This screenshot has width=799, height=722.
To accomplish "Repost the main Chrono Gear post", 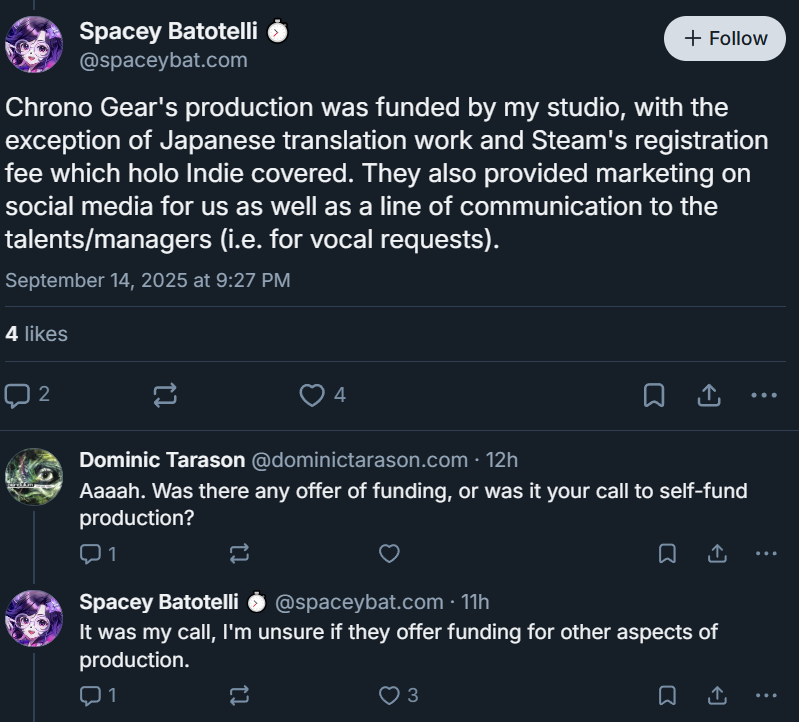I will (165, 395).
